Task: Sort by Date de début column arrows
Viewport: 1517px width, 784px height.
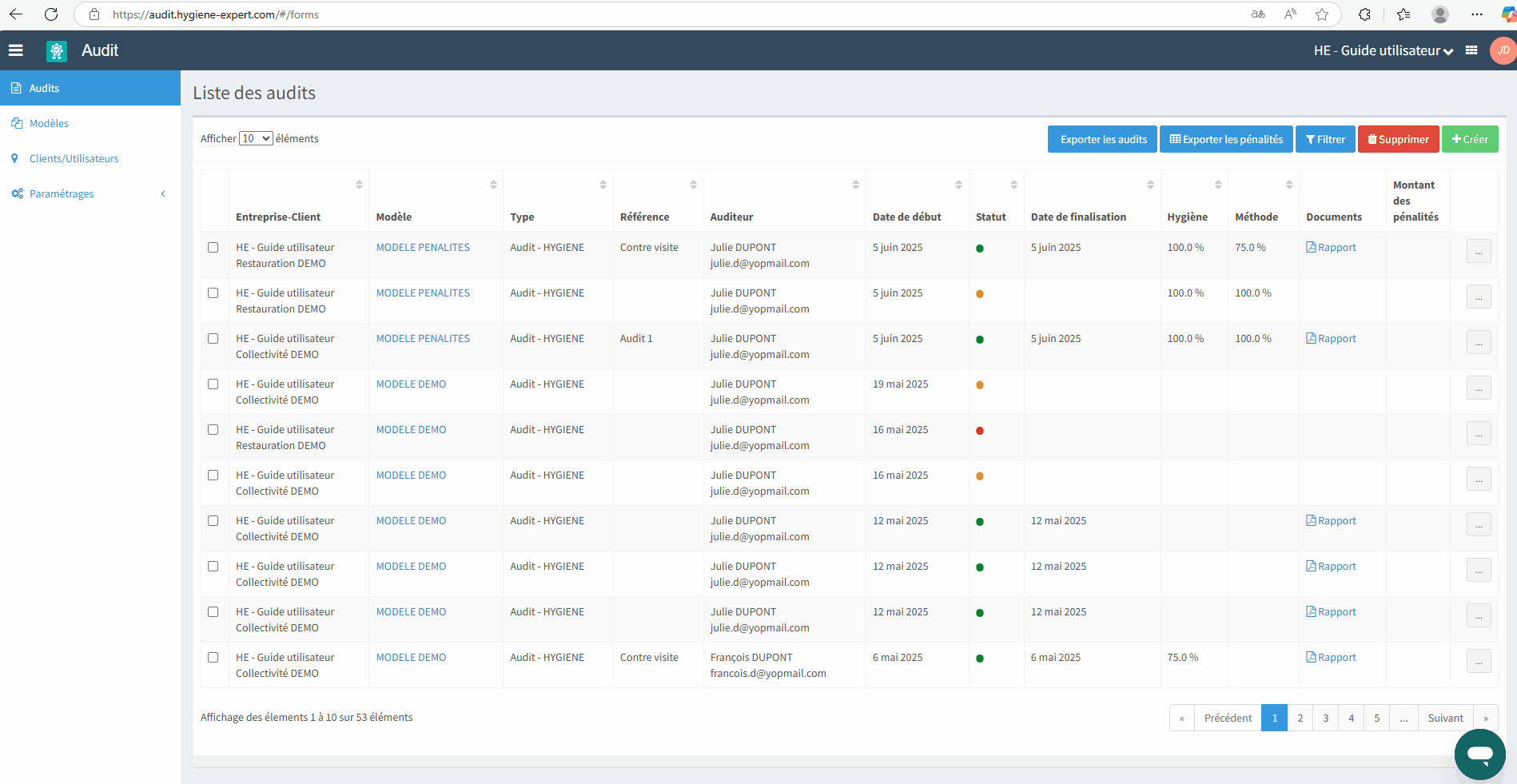Action: click(x=958, y=185)
